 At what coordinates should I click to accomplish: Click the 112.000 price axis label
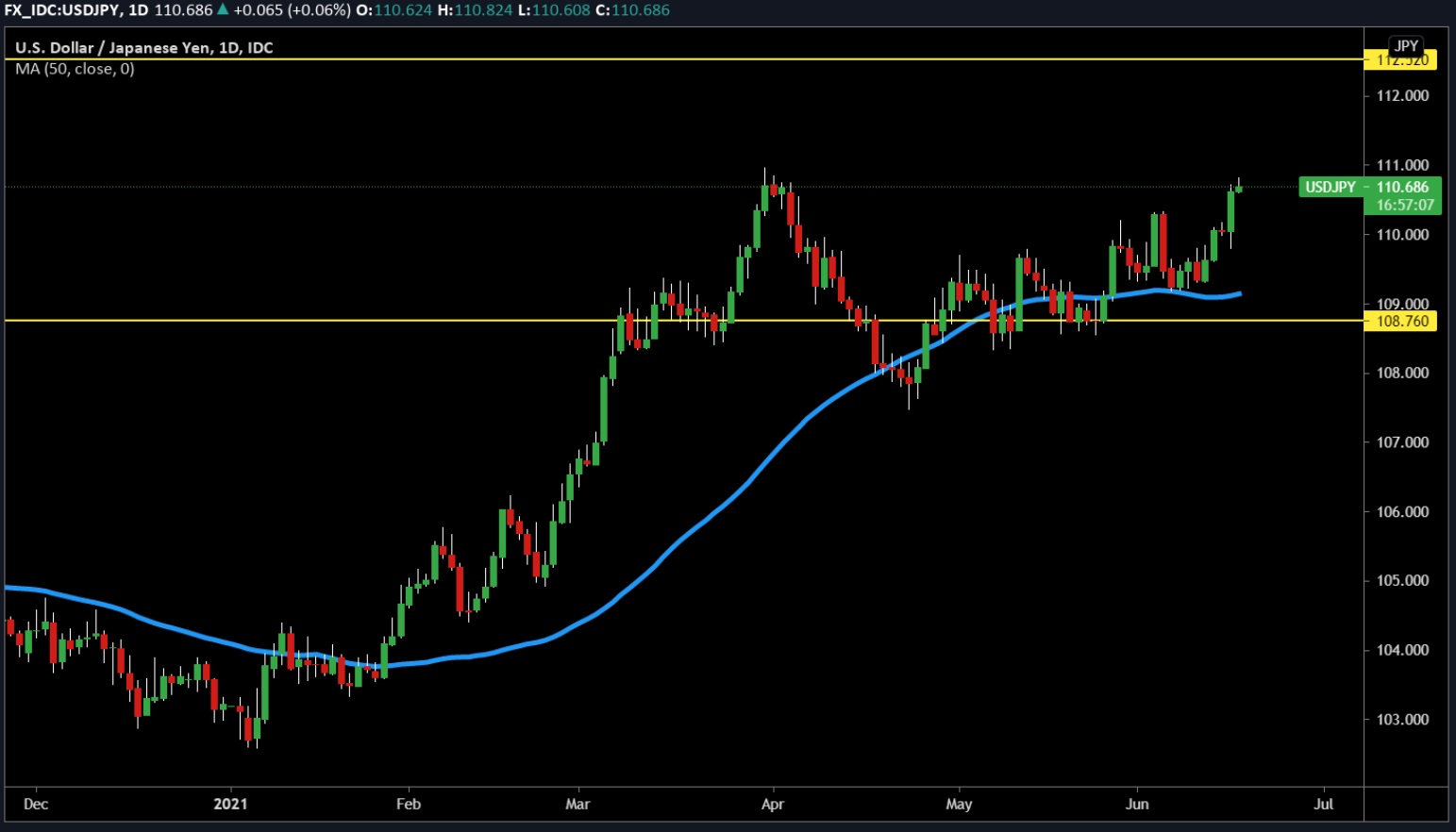pyautogui.click(x=1402, y=95)
